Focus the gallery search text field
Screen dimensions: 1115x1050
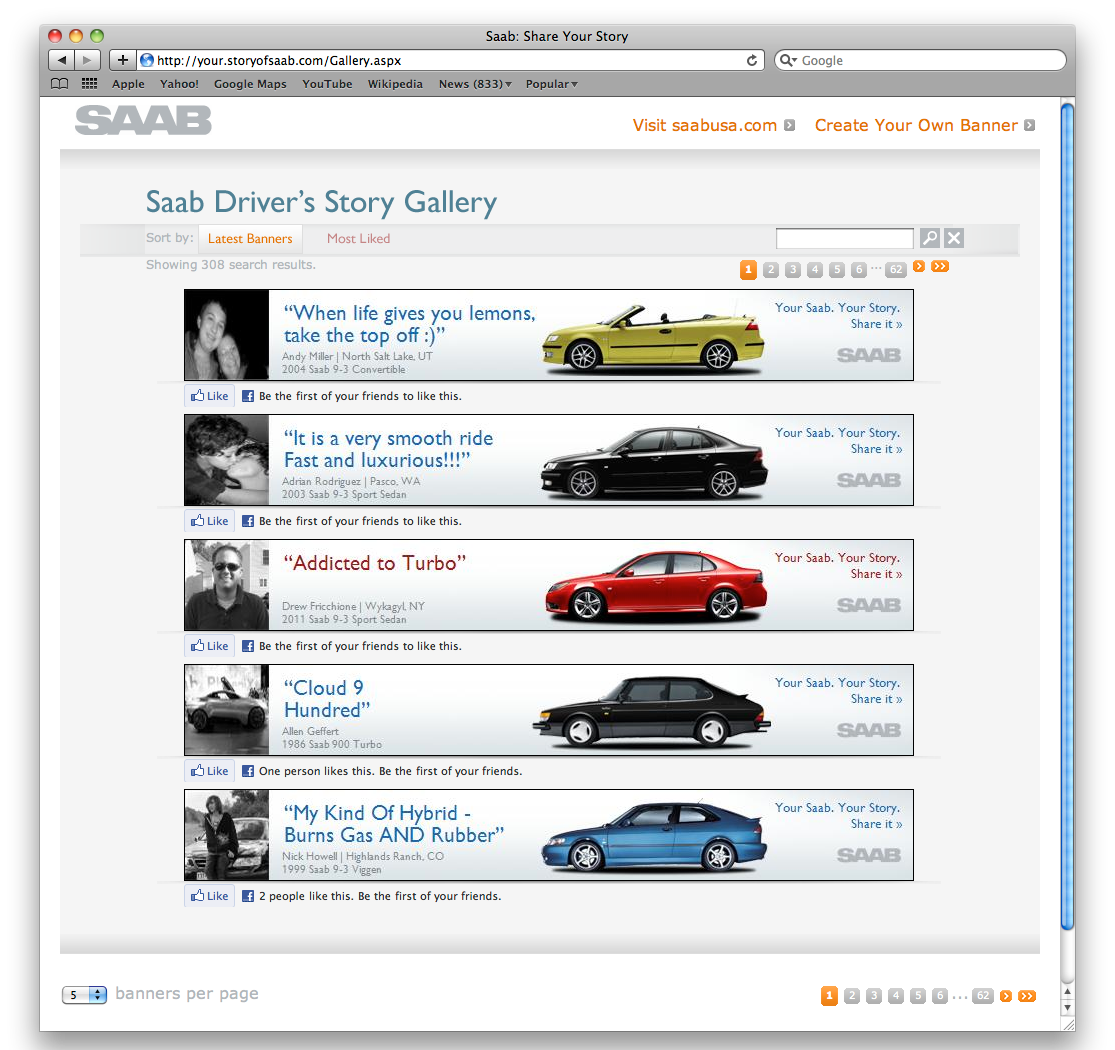[845, 238]
